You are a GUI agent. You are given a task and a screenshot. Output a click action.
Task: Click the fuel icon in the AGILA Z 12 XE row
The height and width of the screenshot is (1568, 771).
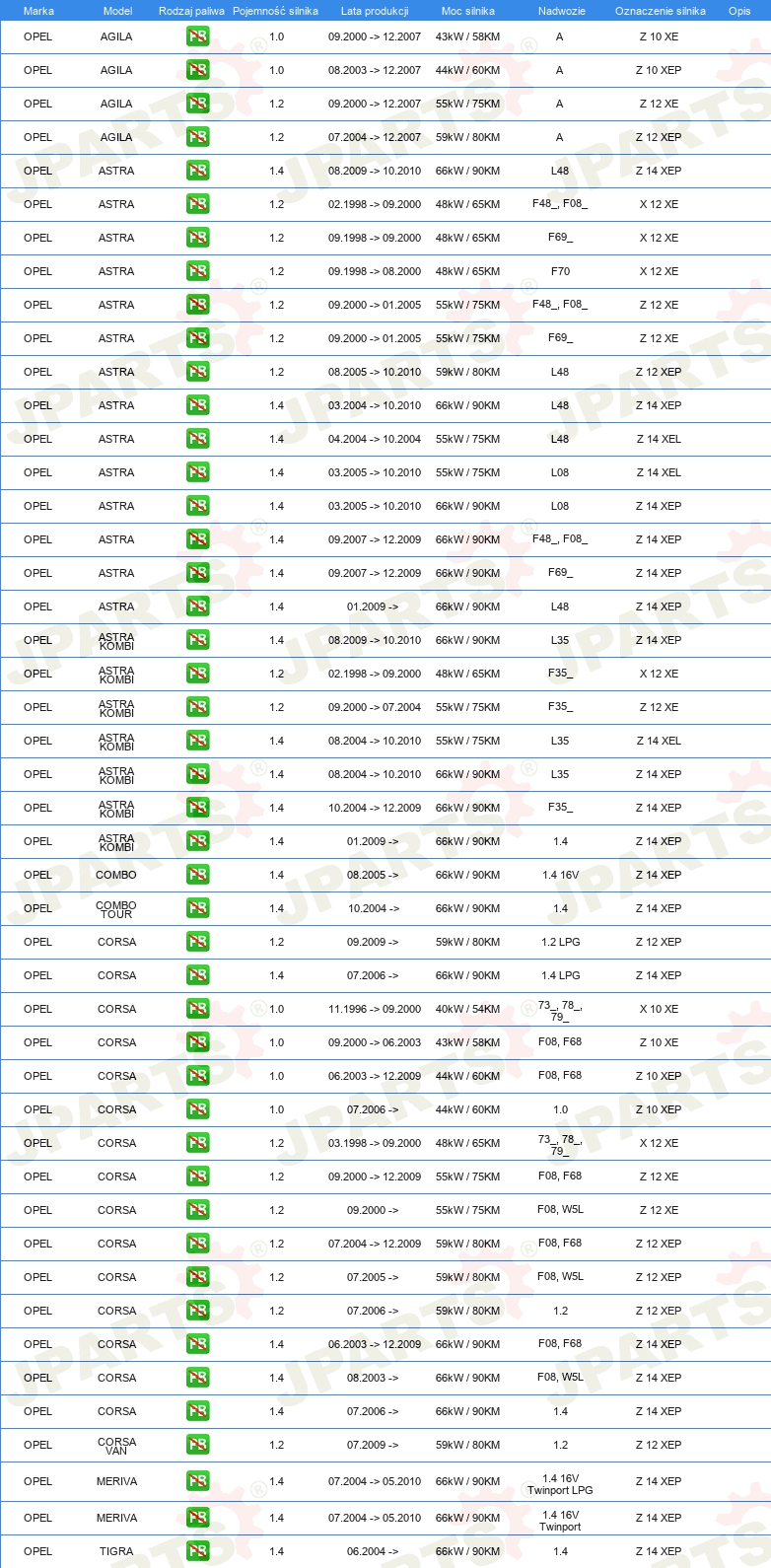tap(197, 104)
